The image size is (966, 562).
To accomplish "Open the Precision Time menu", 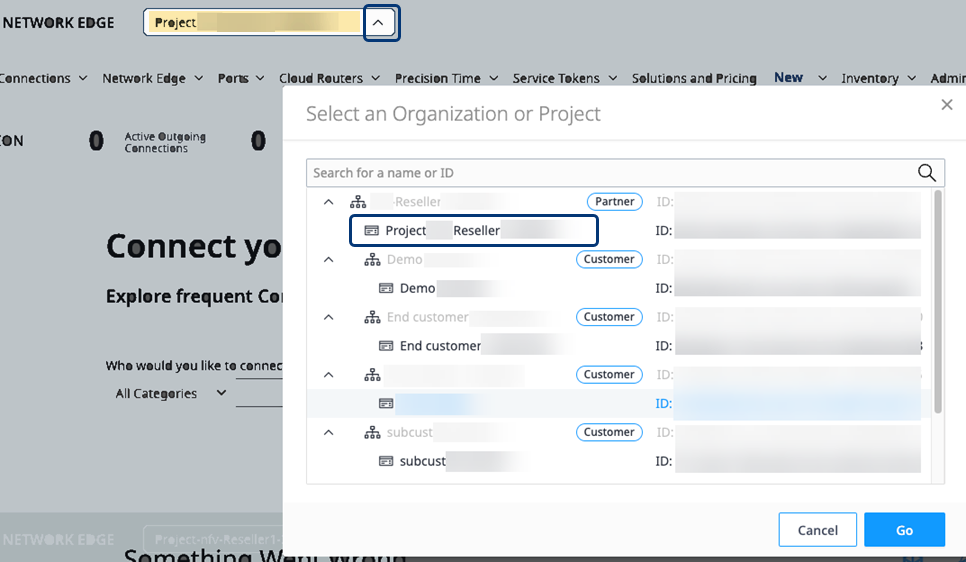I will click(x=446, y=78).
